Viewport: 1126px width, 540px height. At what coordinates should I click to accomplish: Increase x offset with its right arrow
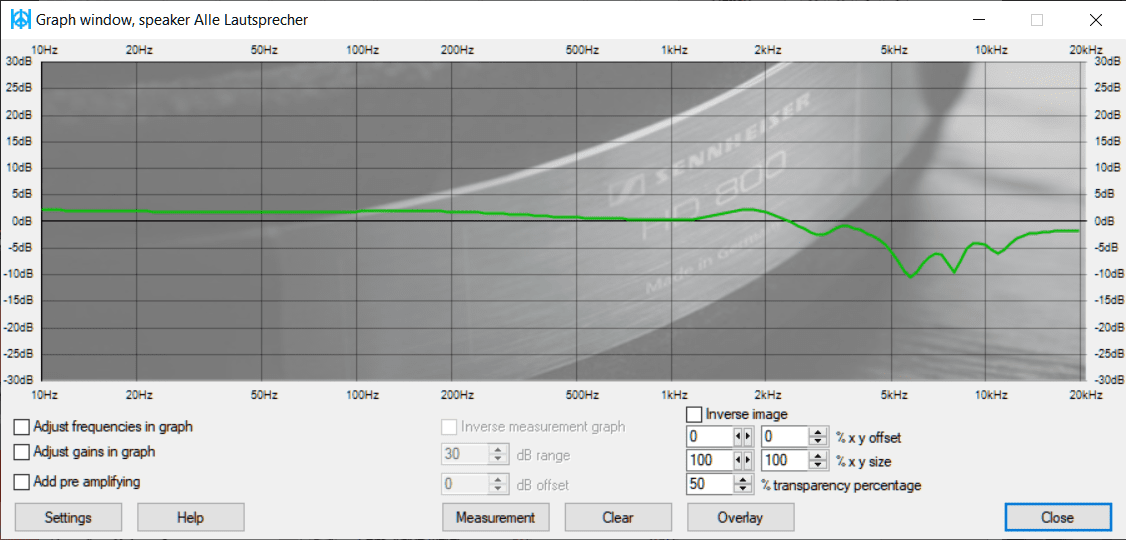(748, 437)
